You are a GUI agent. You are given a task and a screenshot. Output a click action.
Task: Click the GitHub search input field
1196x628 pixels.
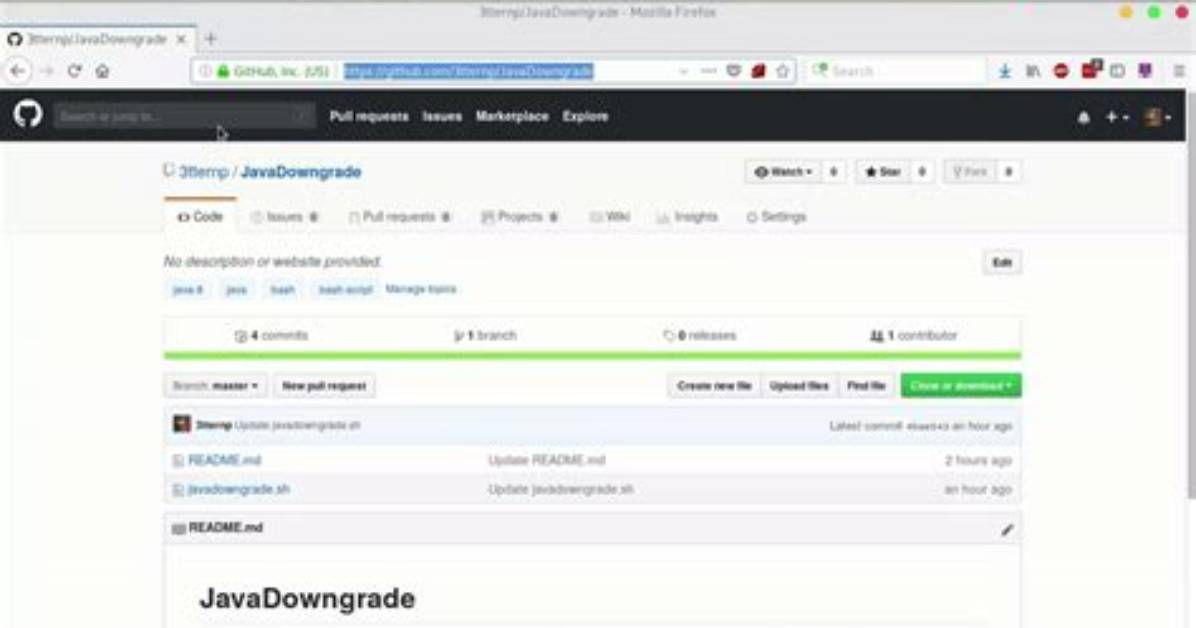(184, 116)
